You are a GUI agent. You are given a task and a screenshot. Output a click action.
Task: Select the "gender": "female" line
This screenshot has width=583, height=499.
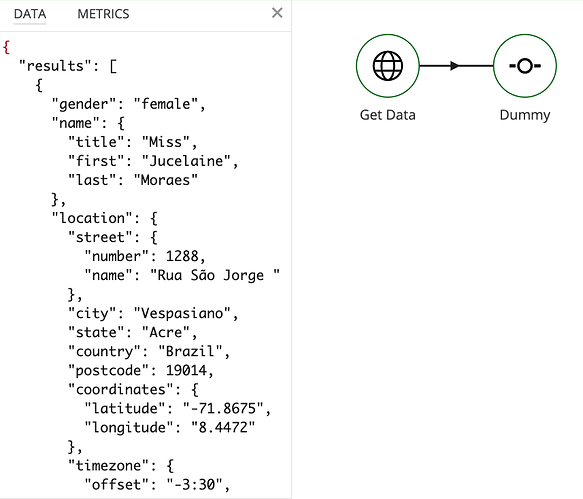pyautogui.click(x=128, y=104)
